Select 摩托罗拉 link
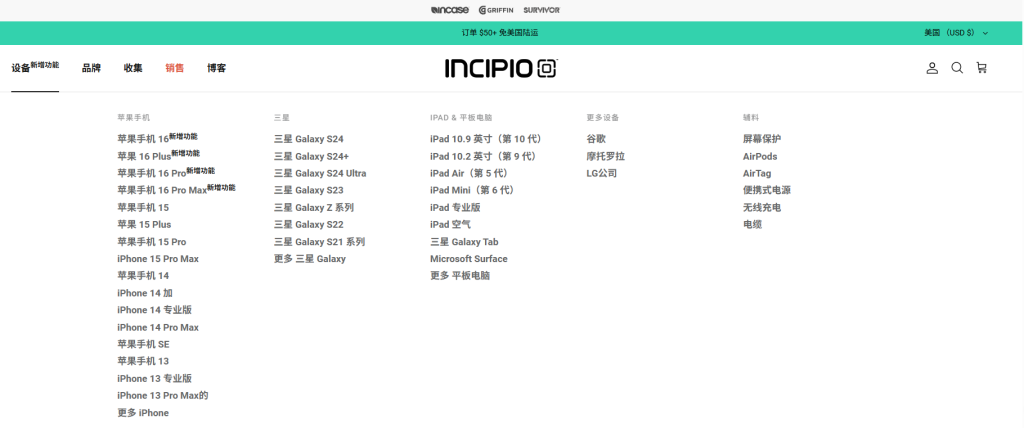The height and width of the screenshot is (428, 1024). pyautogui.click(x=606, y=156)
